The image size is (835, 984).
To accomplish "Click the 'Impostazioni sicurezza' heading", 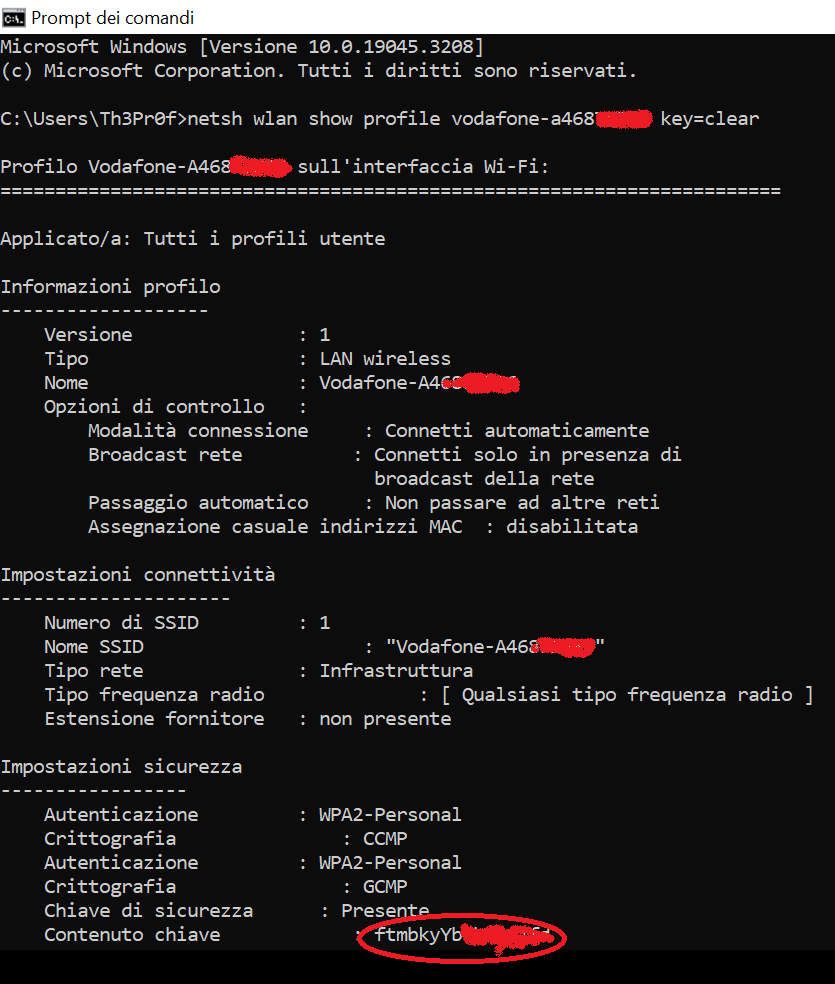I will (121, 766).
